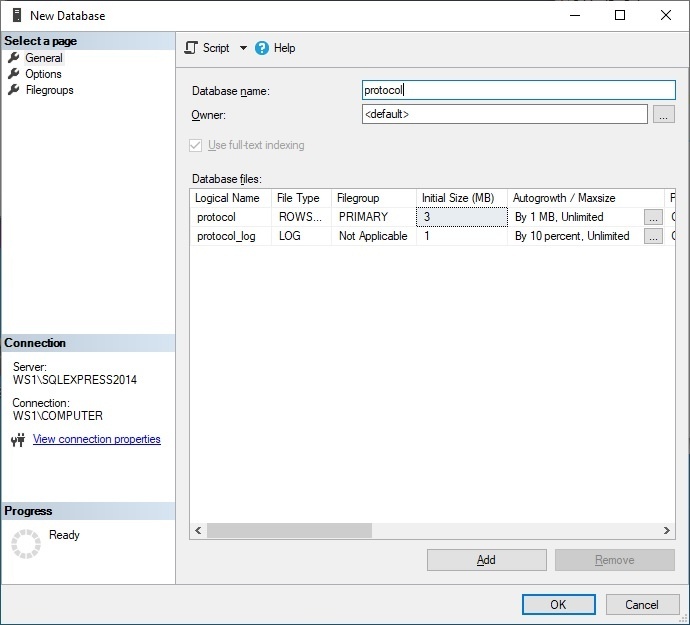The width and height of the screenshot is (690, 625).
Task: Click the New Database window title icon
Action: pos(17,15)
